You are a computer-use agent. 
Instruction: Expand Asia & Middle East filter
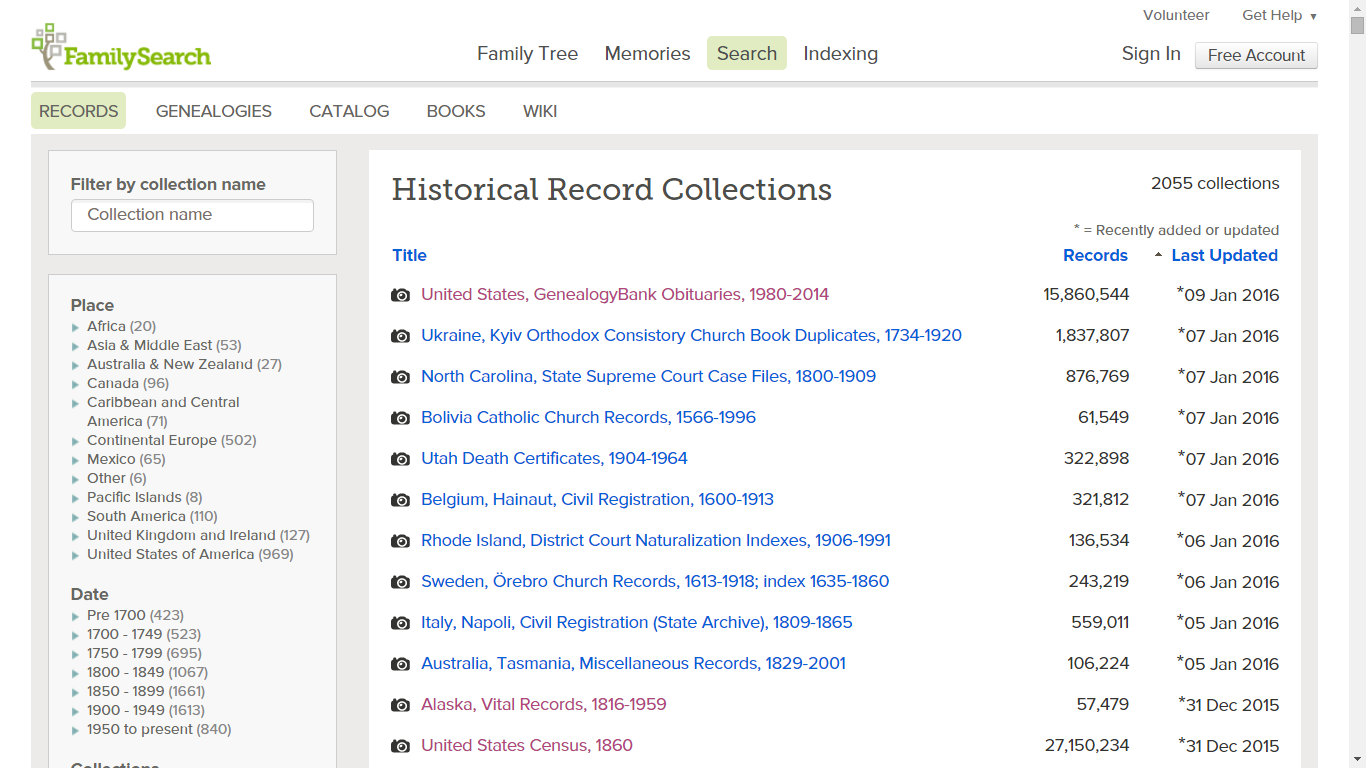pyautogui.click(x=75, y=346)
